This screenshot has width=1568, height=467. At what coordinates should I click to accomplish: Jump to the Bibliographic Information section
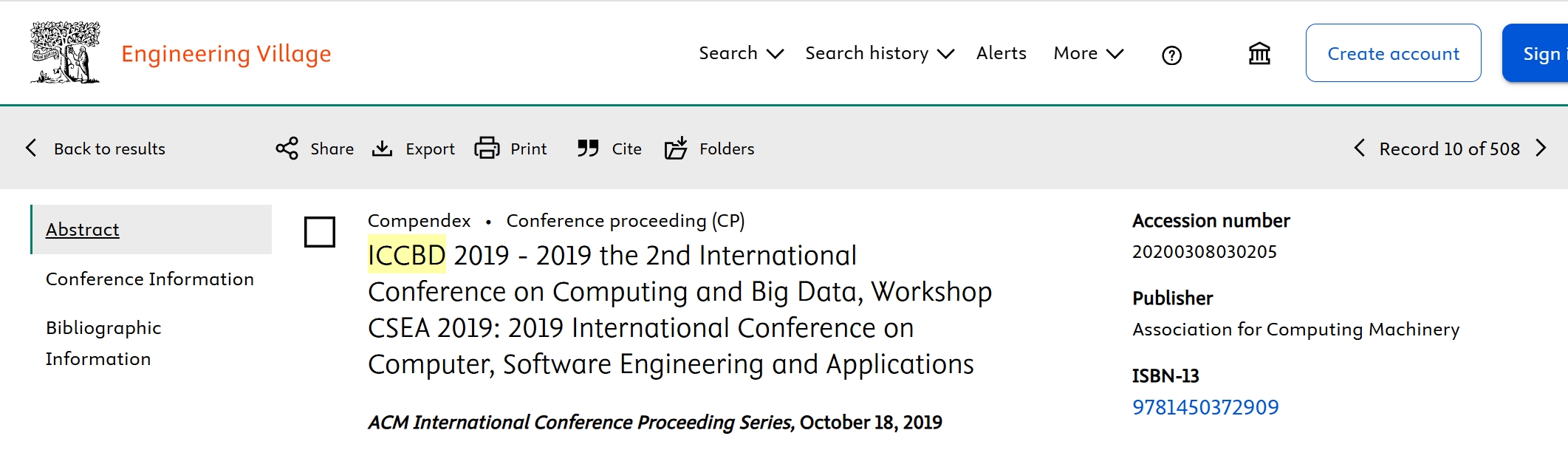(103, 343)
